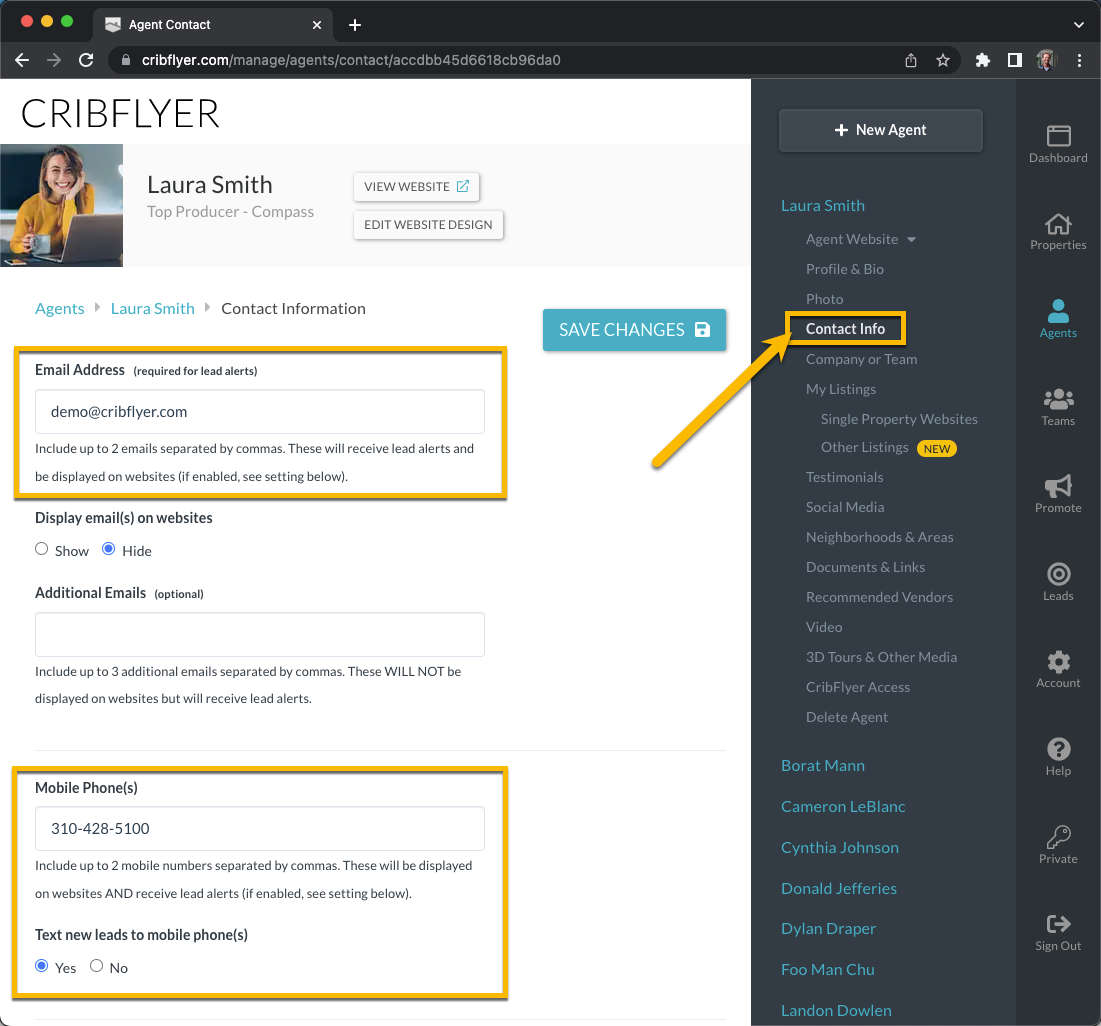Click the share page icon in address bar

[911, 60]
